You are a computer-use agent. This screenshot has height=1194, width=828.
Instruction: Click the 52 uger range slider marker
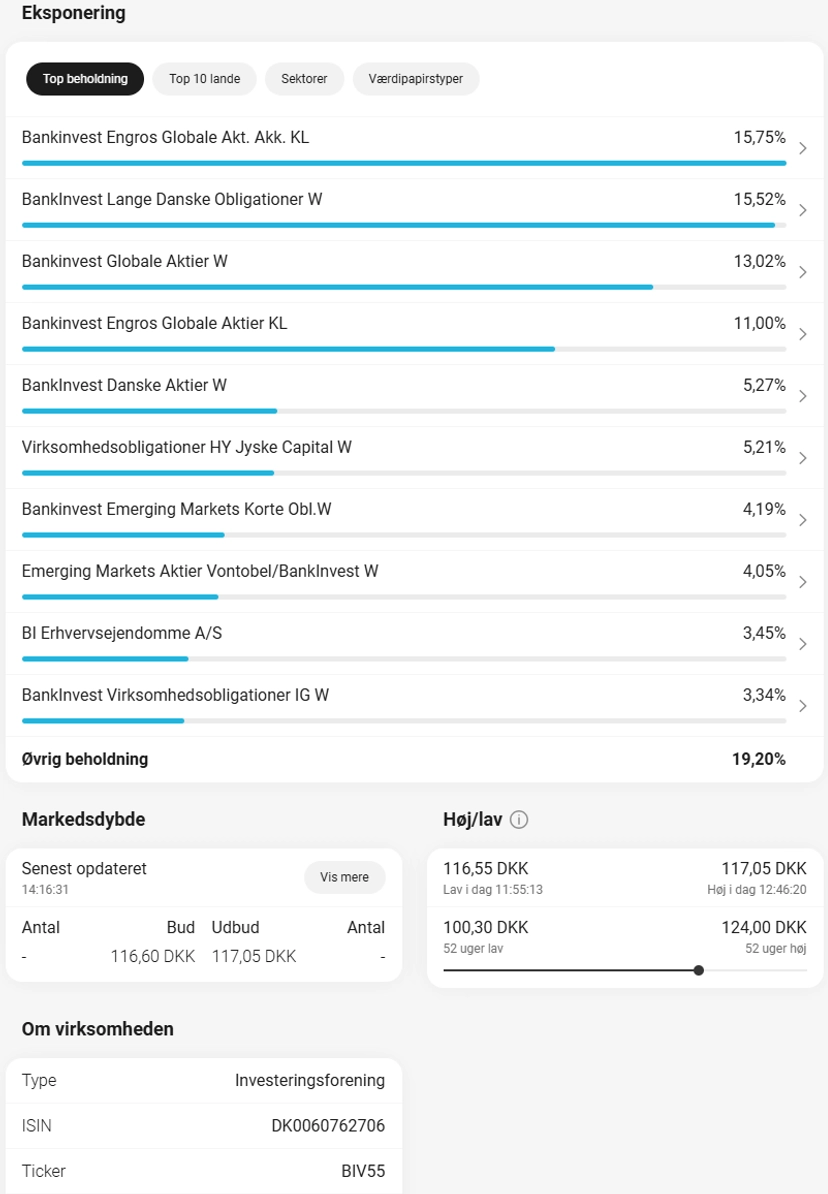pyautogui.click(x=699, y=970)
